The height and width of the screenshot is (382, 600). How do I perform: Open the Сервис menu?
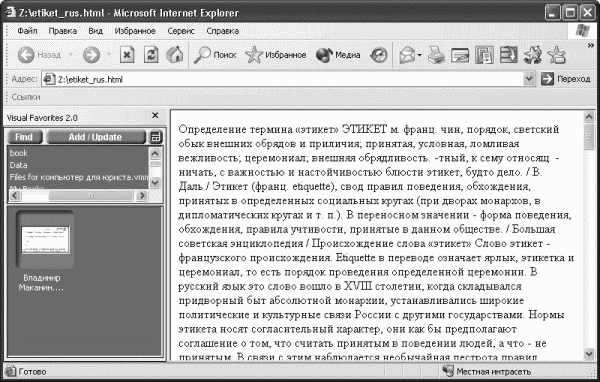(181, 31)
